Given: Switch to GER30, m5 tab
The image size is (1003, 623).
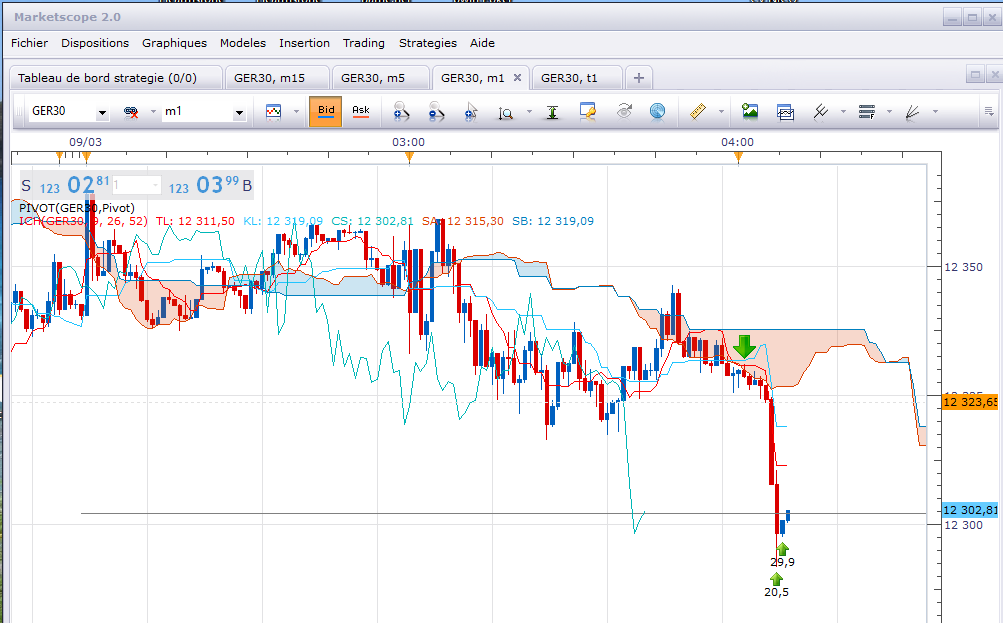Looking at the screenshot, I should click(380, 77).
